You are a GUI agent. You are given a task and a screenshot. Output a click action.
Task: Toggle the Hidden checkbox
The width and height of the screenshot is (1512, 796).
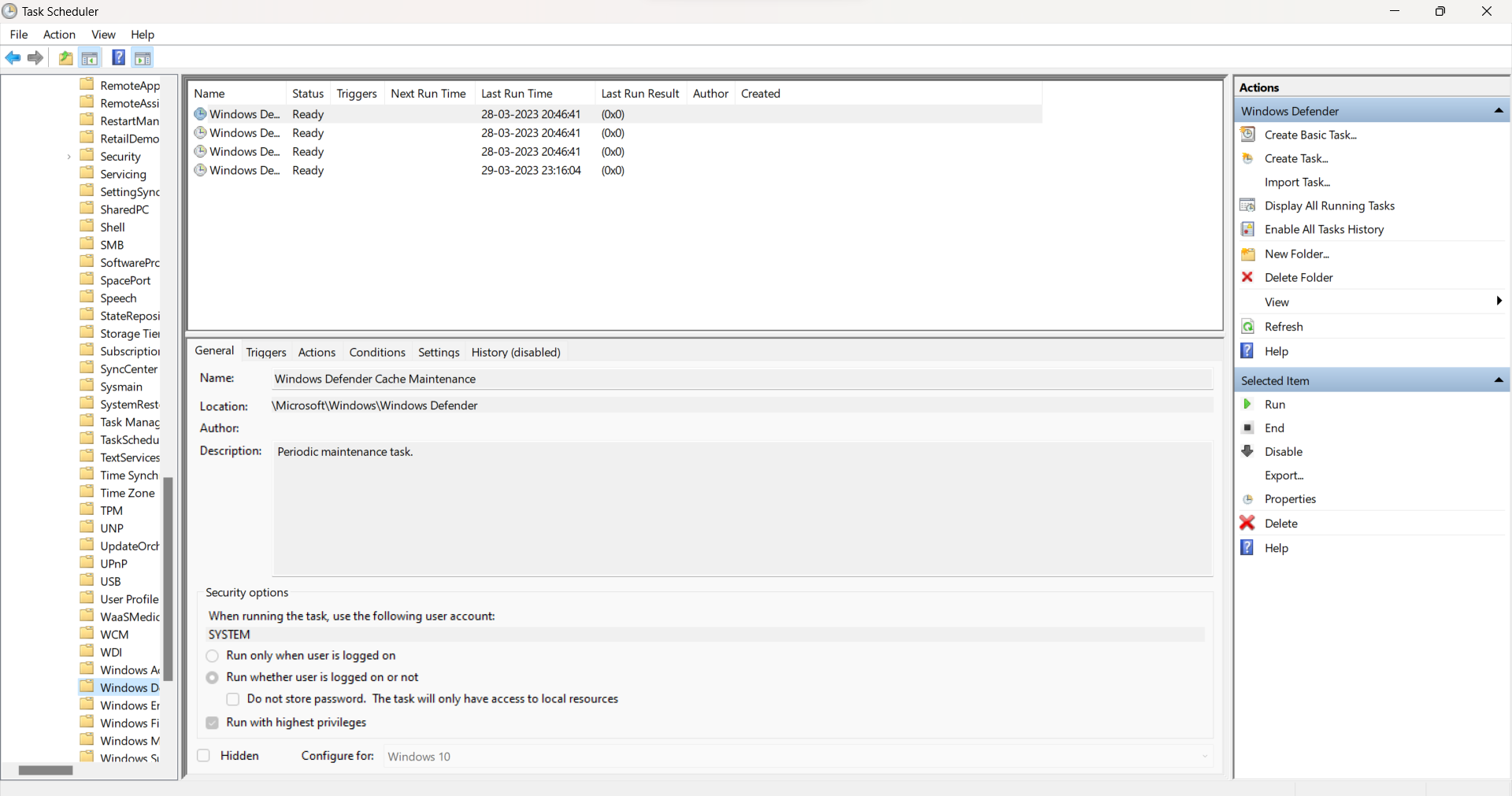pos(204,756)
